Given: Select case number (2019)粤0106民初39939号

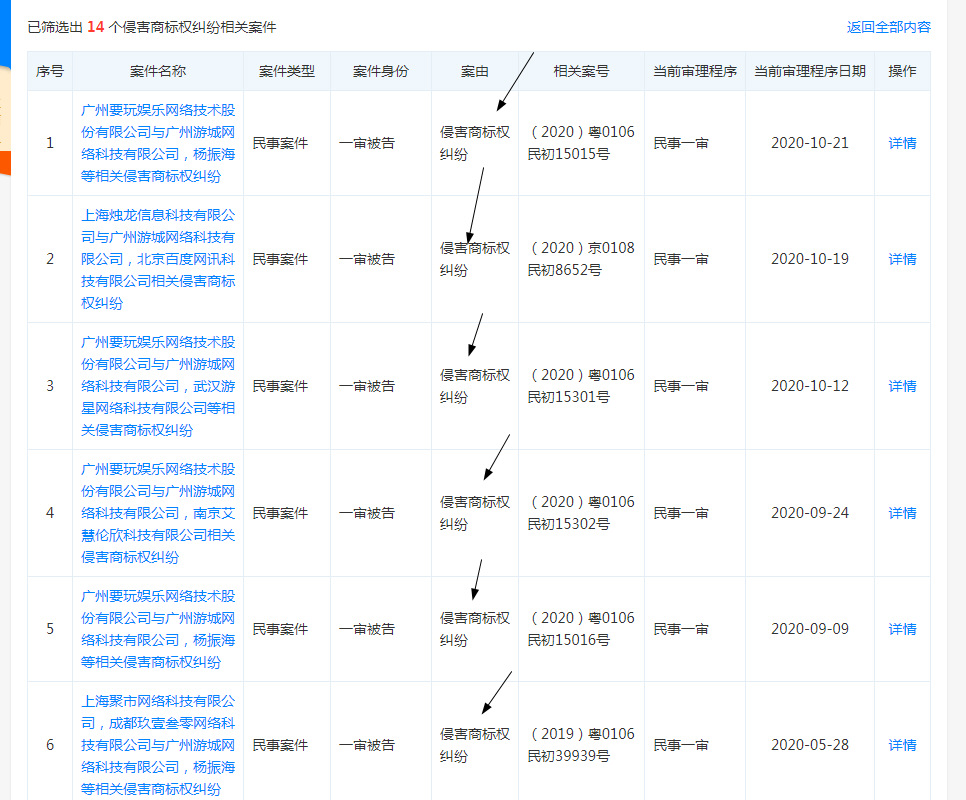Looking at the screenshot, I should (581, 745).
